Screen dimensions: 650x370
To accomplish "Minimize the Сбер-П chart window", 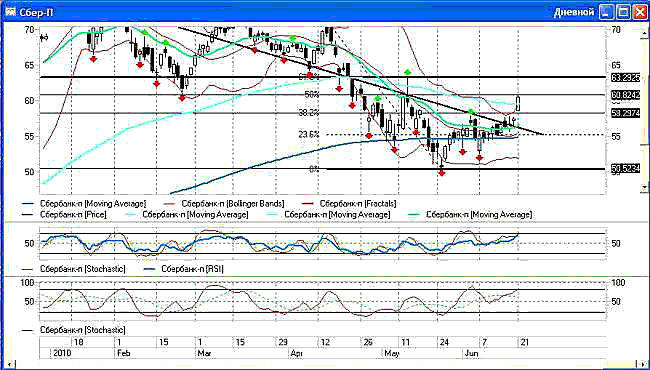I will [x=607, y=12].
